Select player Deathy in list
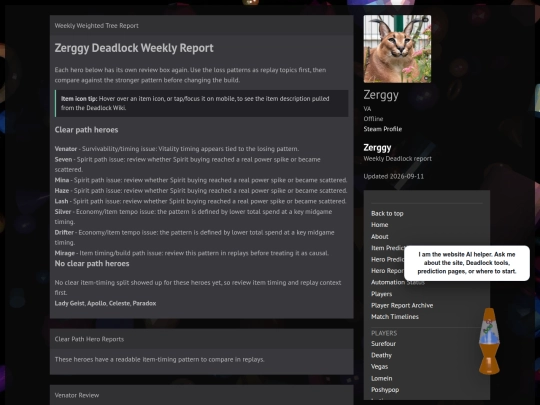540x405 pixels. point(381,355)
